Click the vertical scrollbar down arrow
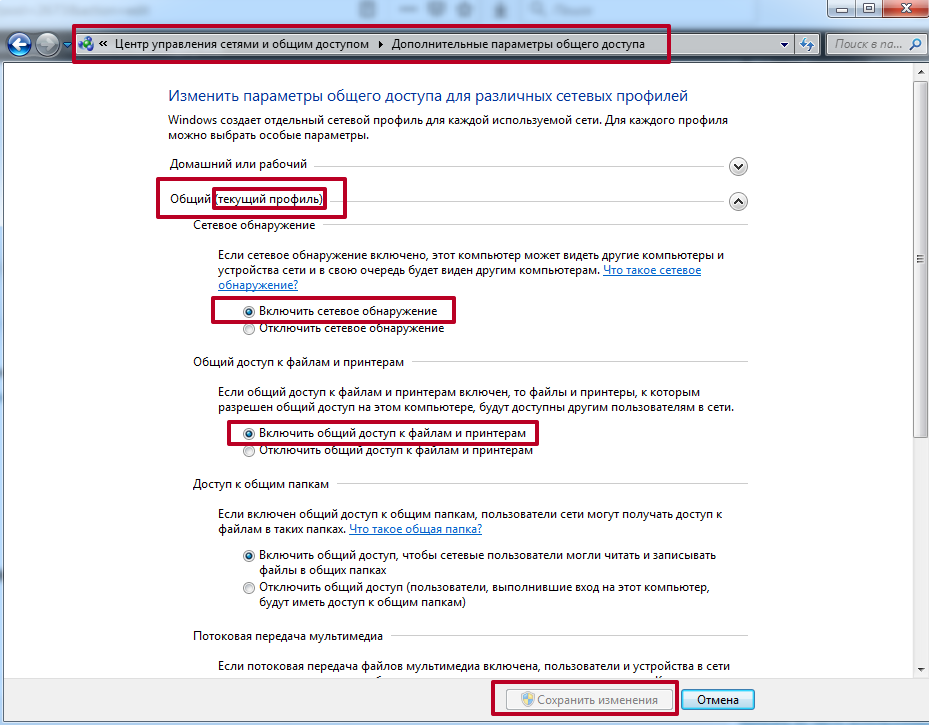The width and height of the screenshot is (929, 725). pyautogui.click(x=921, y=671)
